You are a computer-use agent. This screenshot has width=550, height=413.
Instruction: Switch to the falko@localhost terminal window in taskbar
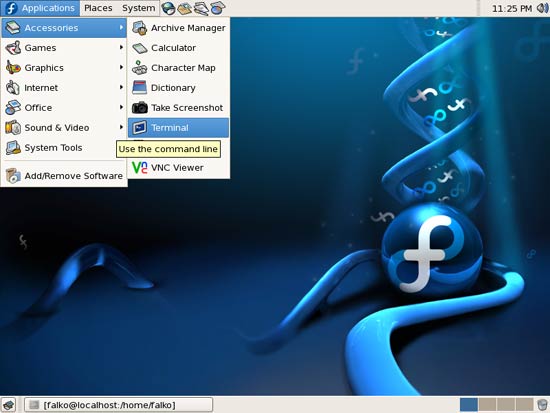(118, 405)
